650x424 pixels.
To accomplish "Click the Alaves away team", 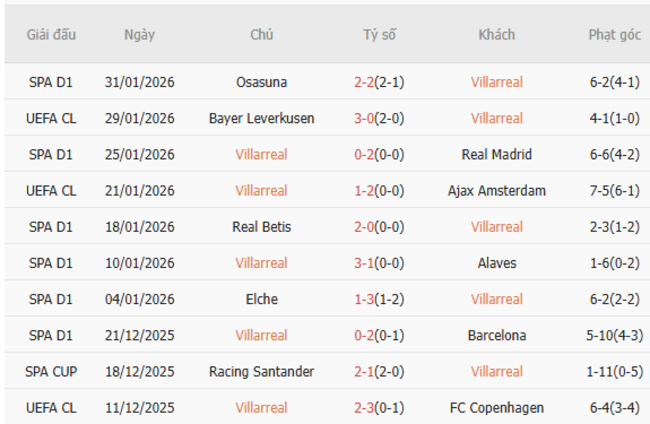I will (x=497, y=263).
